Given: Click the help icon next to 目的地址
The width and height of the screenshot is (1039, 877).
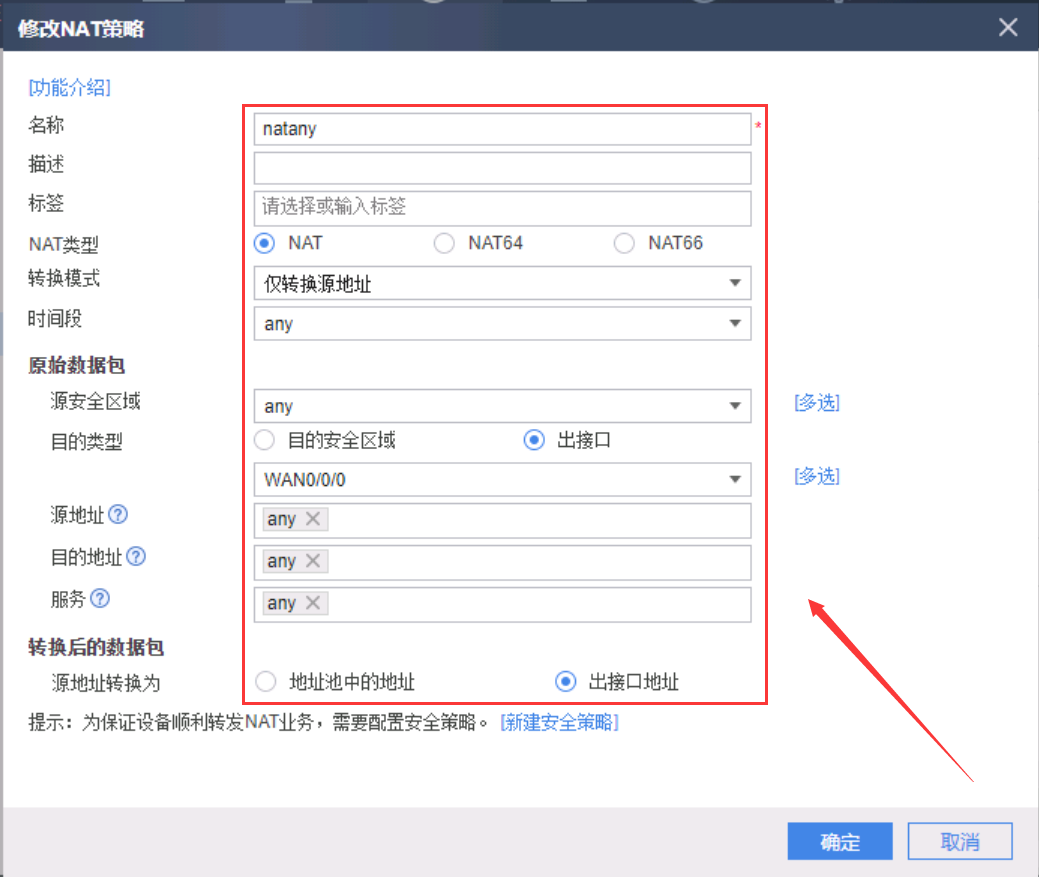Looking at the screenshot, I should pos(136,557).
